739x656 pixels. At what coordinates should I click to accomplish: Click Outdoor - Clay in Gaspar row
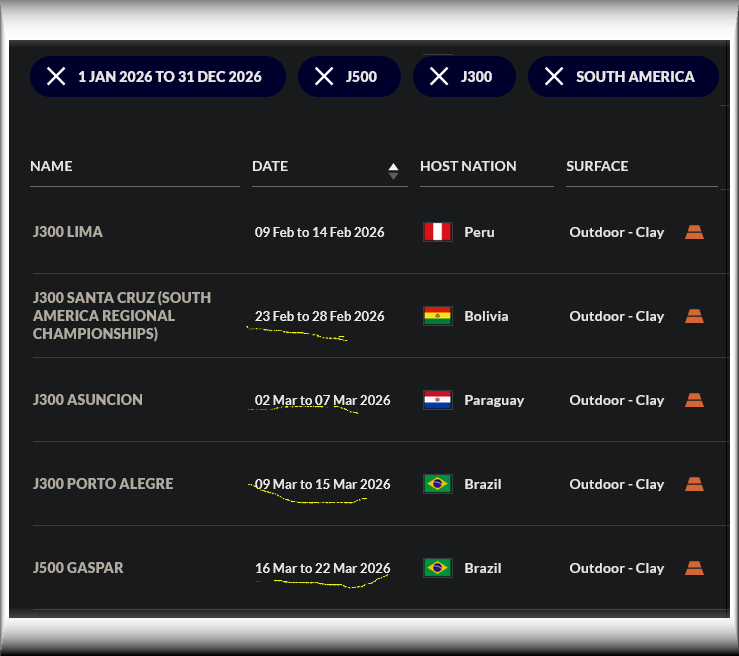pyautogui.click(x=617, y=568)
